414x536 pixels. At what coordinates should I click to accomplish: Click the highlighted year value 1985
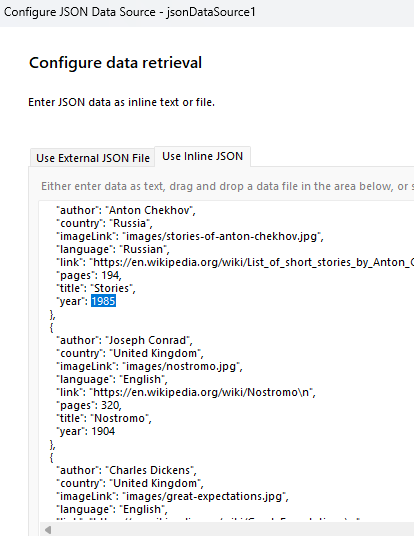[103, 301]
